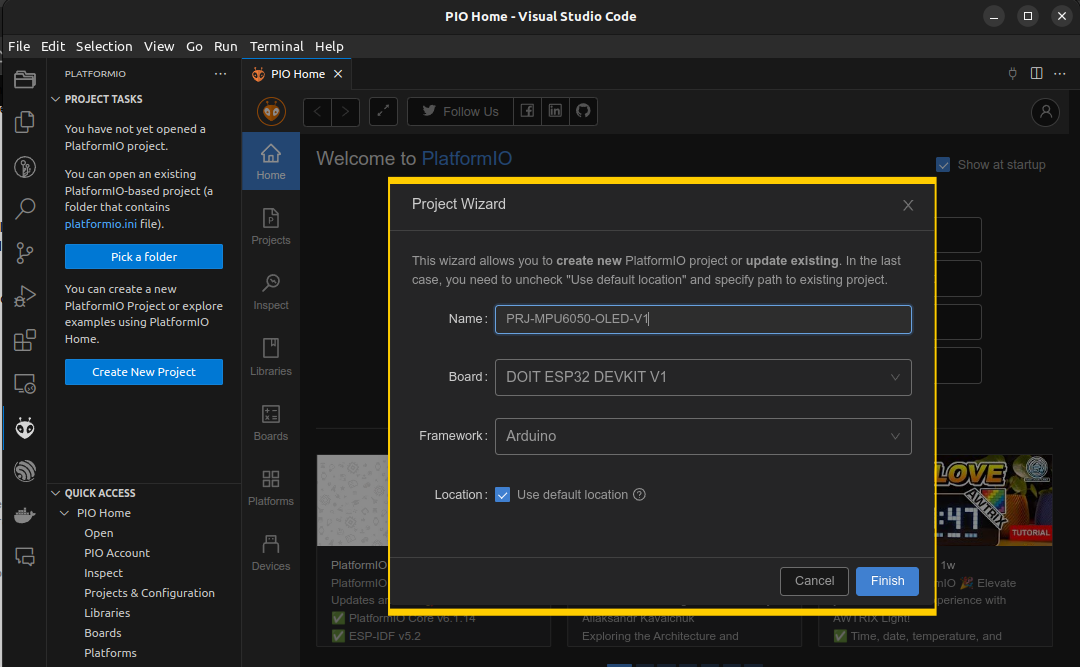Open the Explorer files view
Viewport: 1080px width, 667px height.
point(25,122)
